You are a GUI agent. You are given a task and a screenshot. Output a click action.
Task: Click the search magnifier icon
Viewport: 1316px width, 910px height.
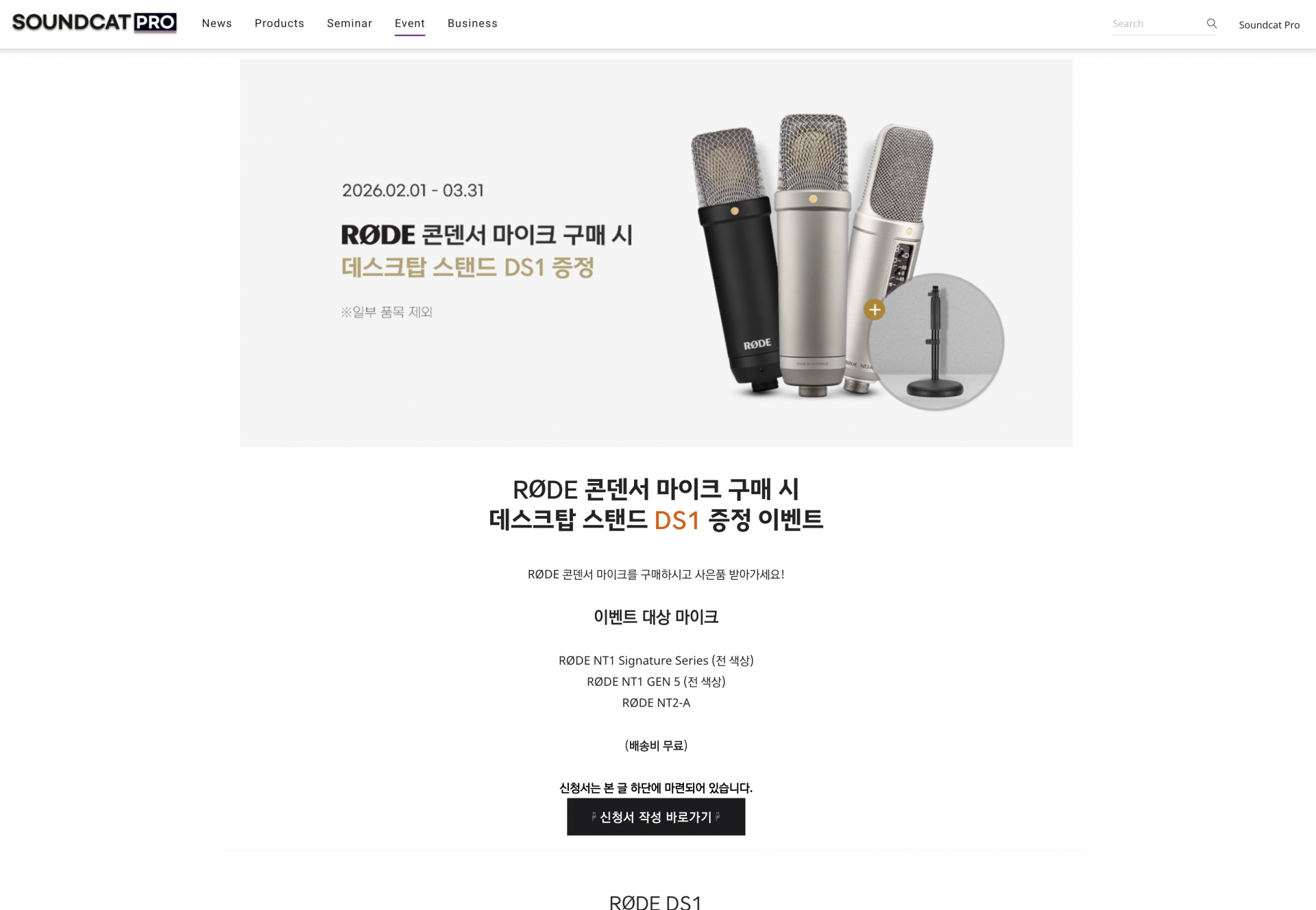click(1211, 23)
